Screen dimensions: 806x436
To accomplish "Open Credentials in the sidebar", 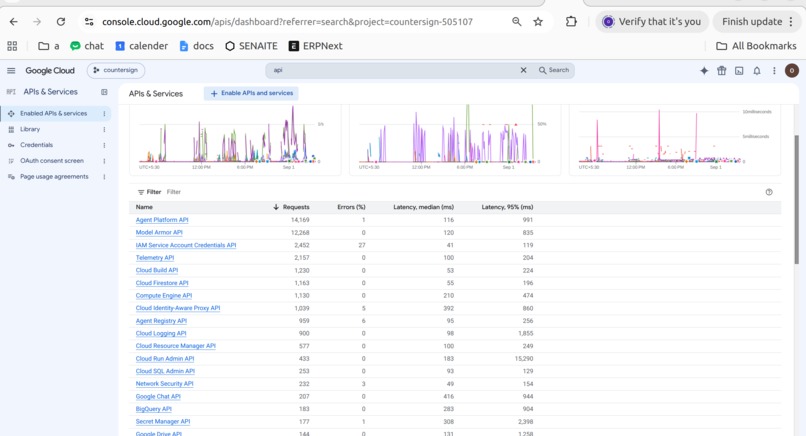I will [x=36, y=145].
